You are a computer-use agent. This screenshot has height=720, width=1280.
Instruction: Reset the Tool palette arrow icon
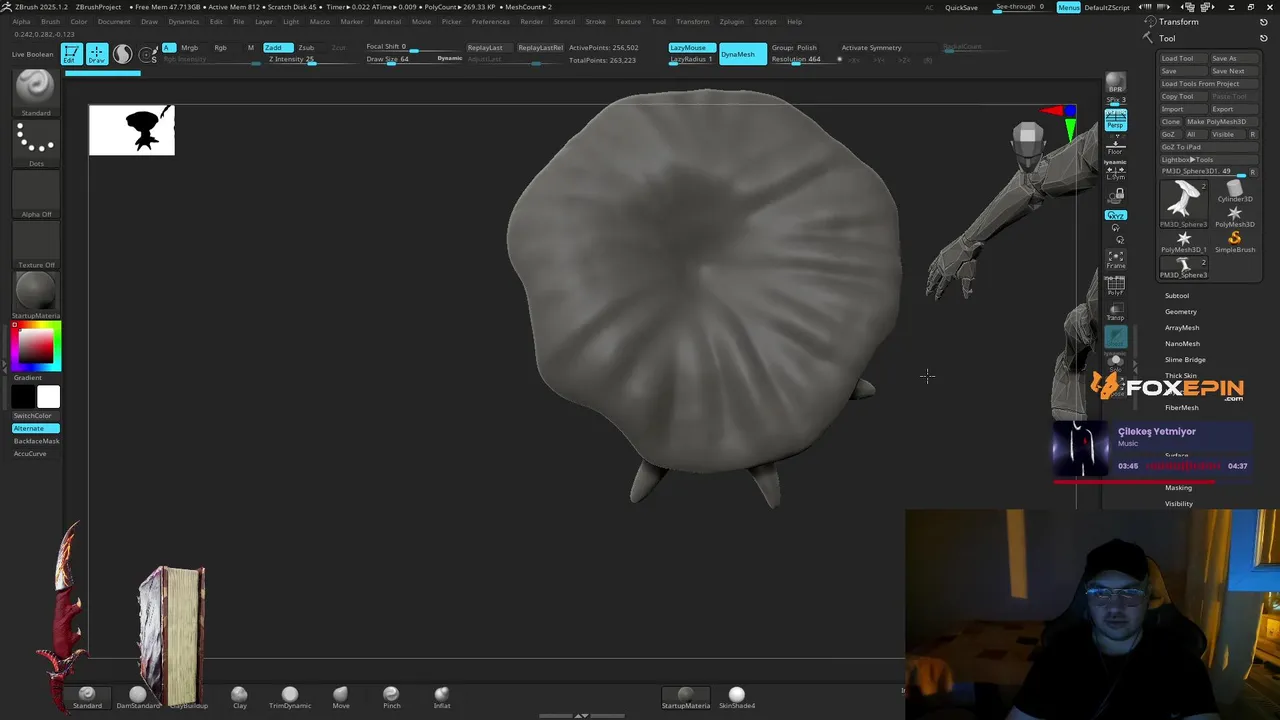click(x=1264, y=39)
